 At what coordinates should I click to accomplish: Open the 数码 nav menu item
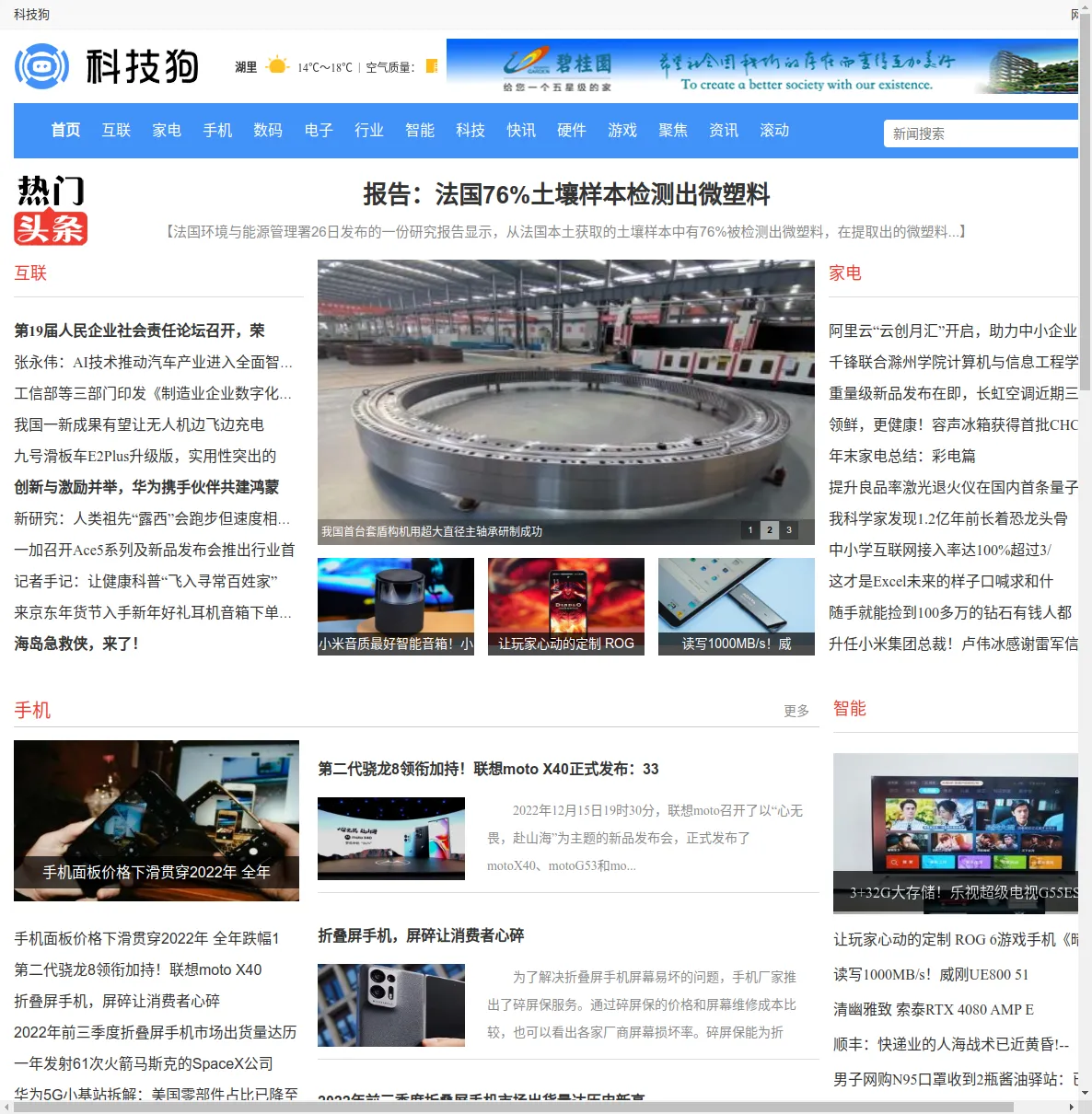[x=268, y=131]
